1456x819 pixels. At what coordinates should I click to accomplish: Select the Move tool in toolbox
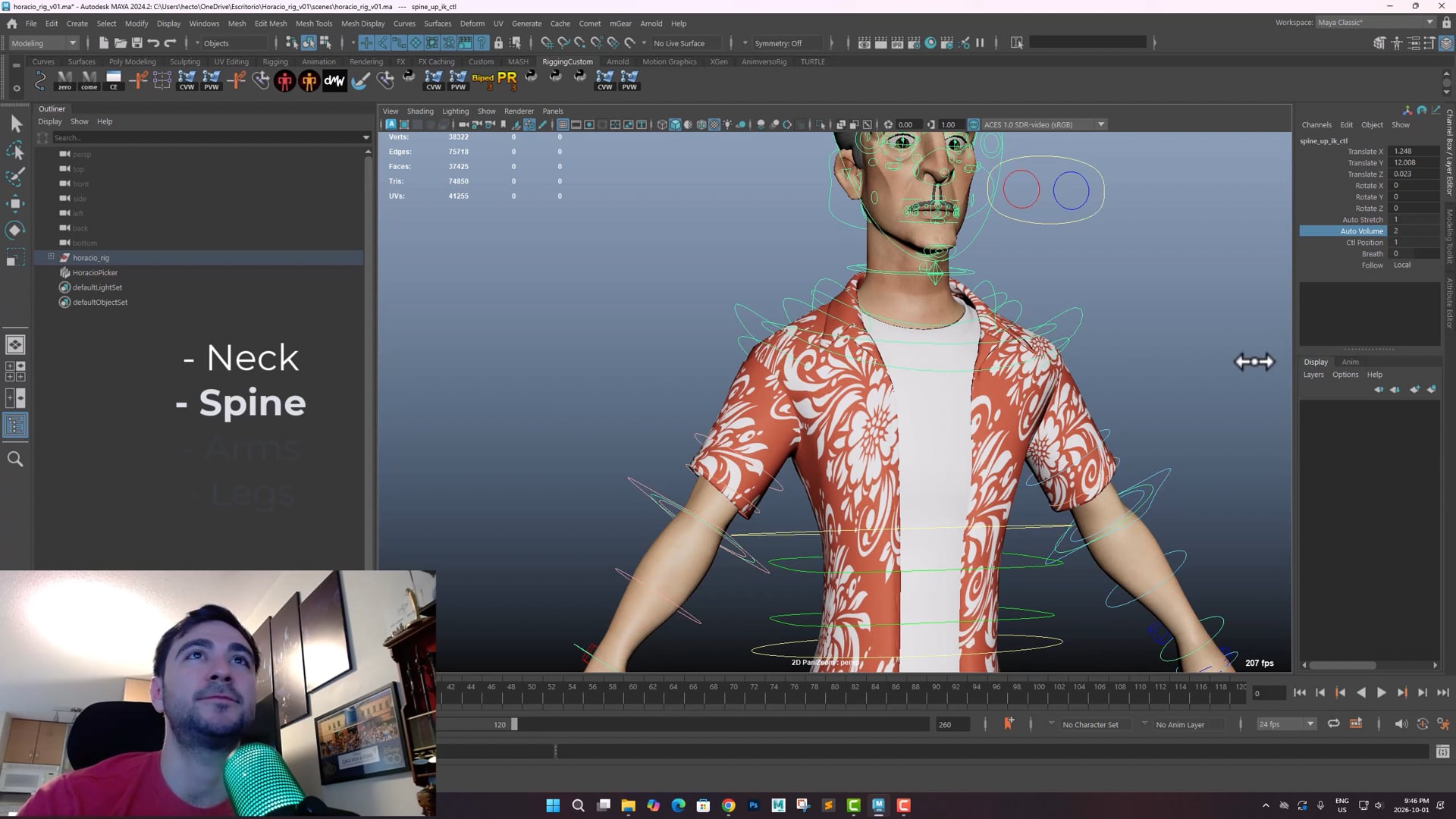(x=16, y=203)
